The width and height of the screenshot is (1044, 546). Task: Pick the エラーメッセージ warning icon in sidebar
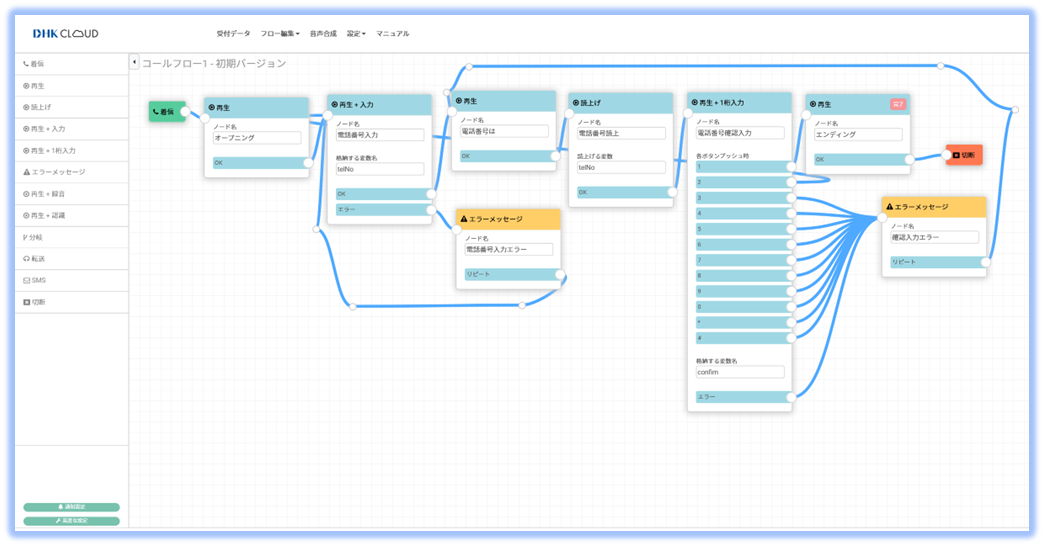point(26,172)
